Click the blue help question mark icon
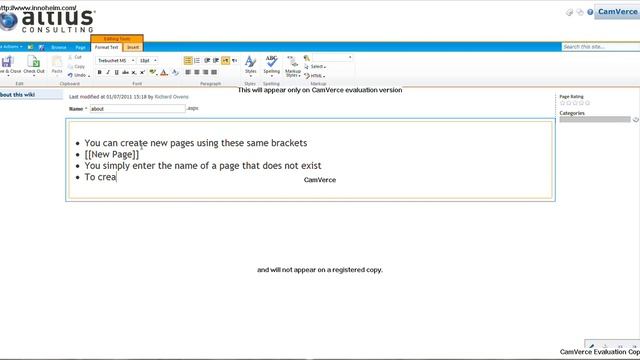Image resolution: width=640 pixels, height=360 pixels. [x=590, y=12]
